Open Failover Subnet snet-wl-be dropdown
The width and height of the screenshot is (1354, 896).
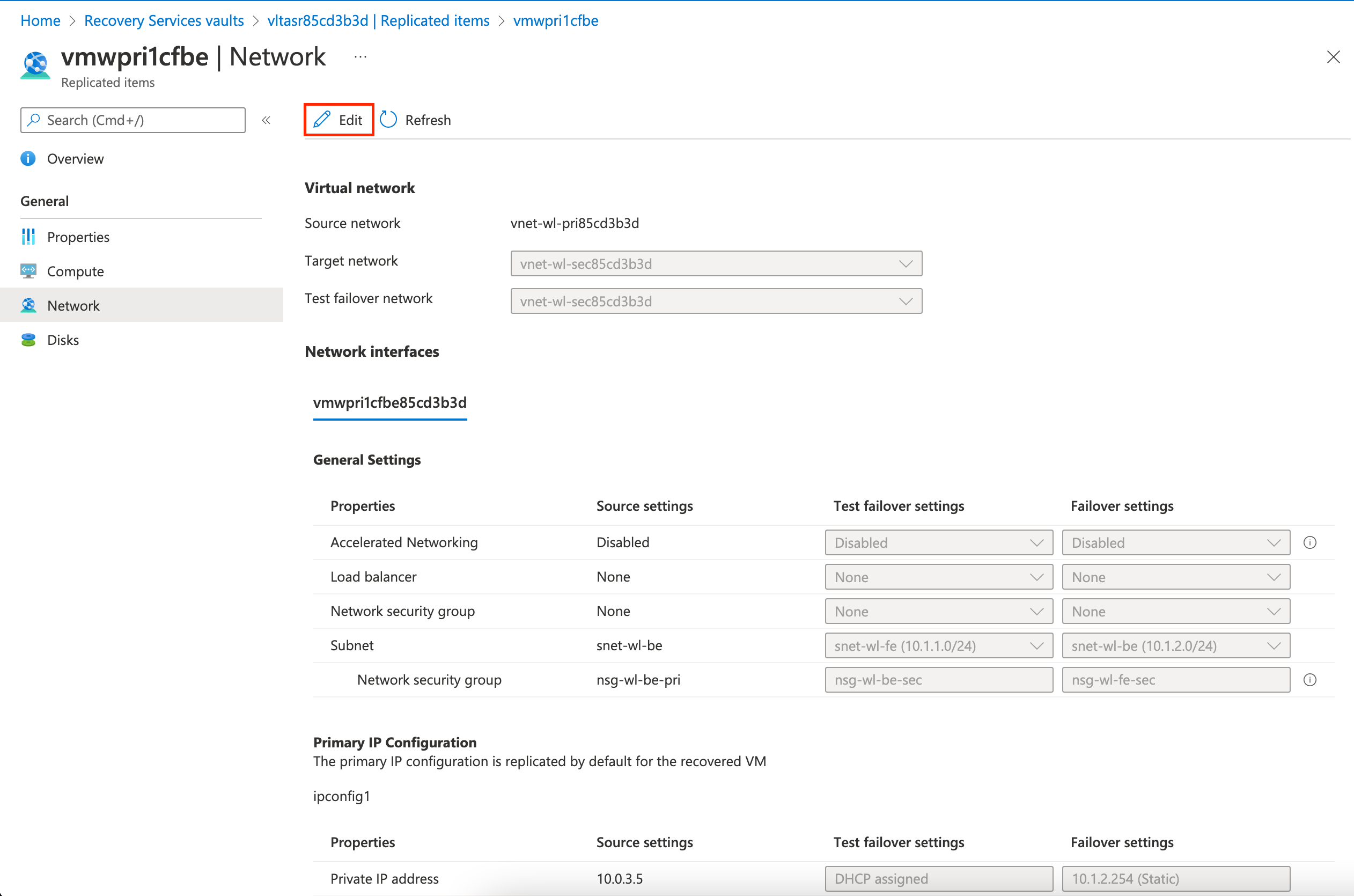1175,646
